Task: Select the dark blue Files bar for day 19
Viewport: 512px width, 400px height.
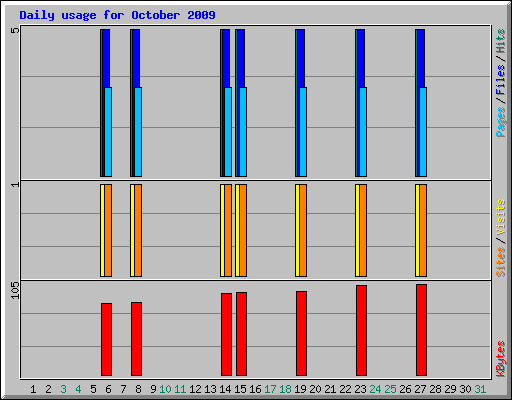Action: [301, 58]
